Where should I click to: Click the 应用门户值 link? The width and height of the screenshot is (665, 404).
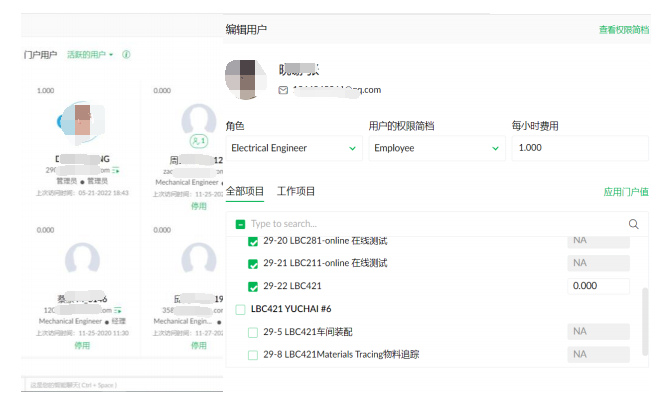[x=626, y=192]
